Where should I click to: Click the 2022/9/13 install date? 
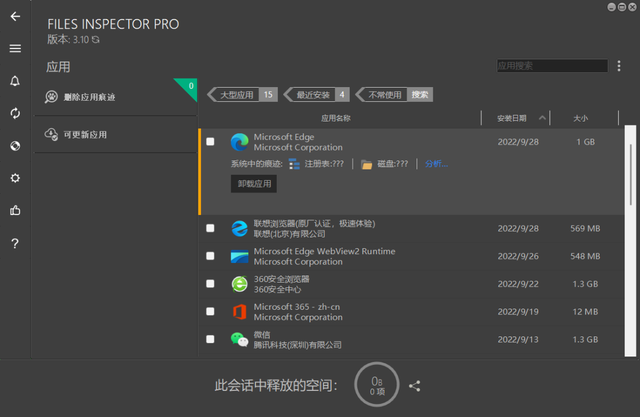click(x=518, y=339)
